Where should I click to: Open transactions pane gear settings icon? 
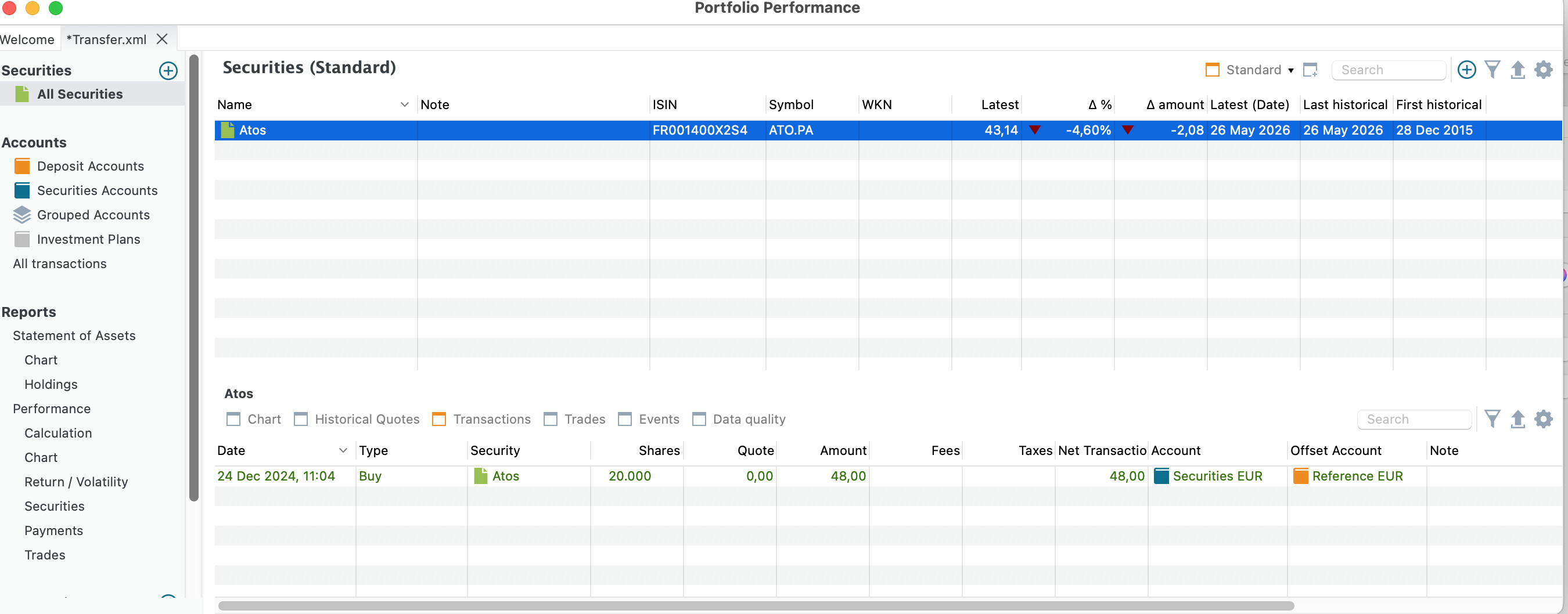click(1543, 418)
